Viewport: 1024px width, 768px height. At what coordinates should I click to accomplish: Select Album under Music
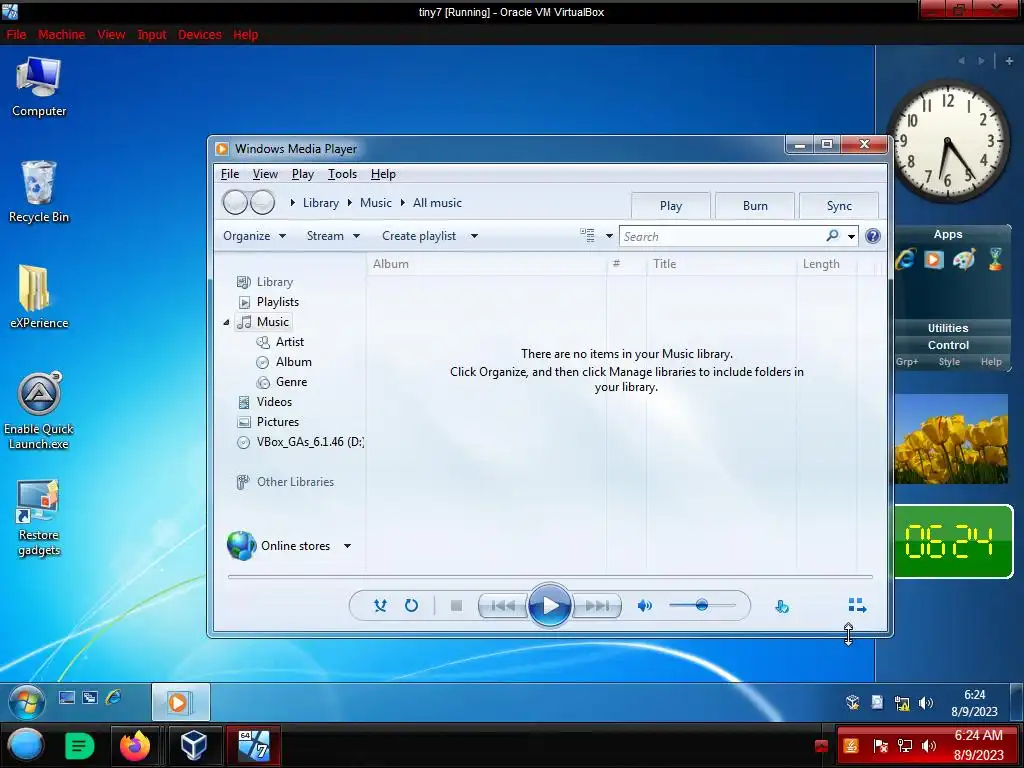click(293, 362)
